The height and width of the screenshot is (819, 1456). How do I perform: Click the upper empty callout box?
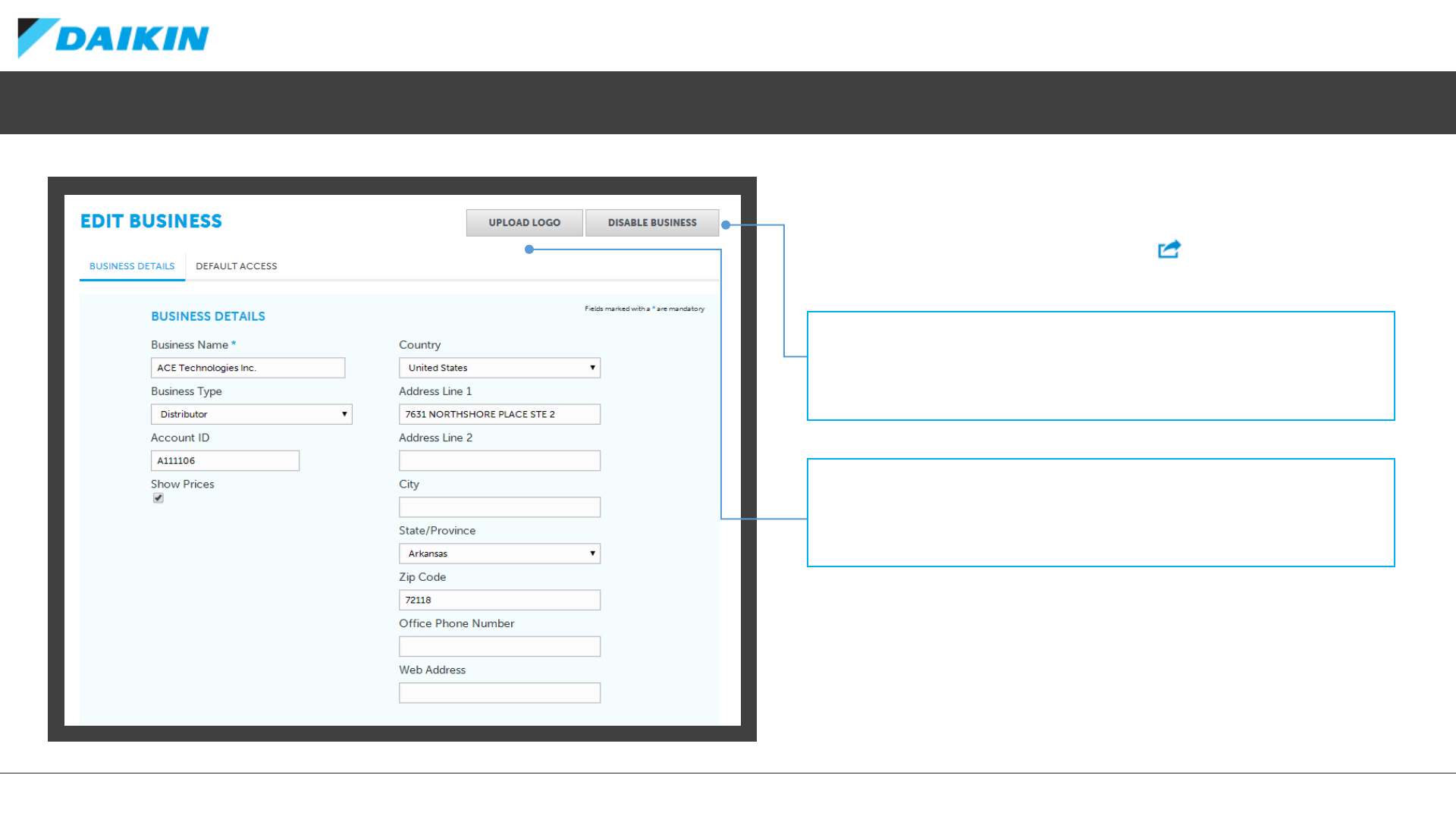click(x=1100, y=366)
